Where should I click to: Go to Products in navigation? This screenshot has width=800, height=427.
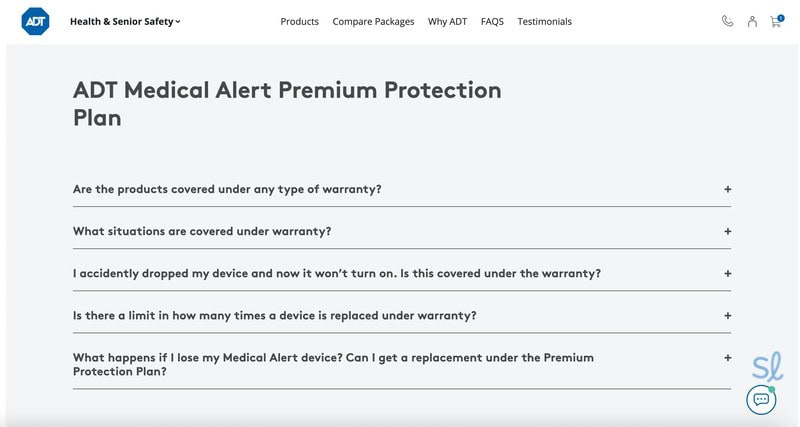coord(300,22)
